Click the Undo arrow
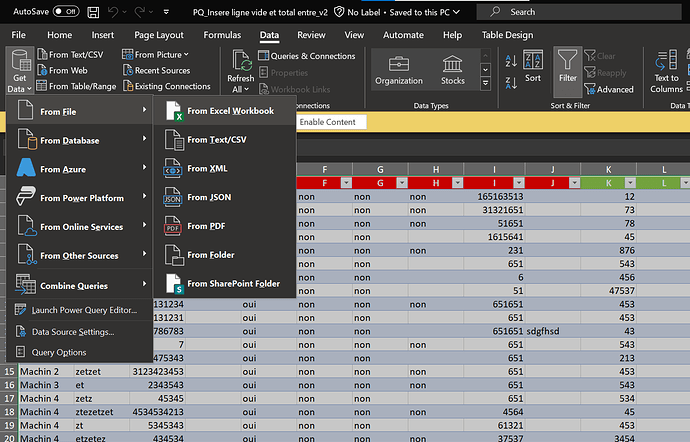This screenshot has height=442, width=690. pyautogui.click(x=113, y=12)
